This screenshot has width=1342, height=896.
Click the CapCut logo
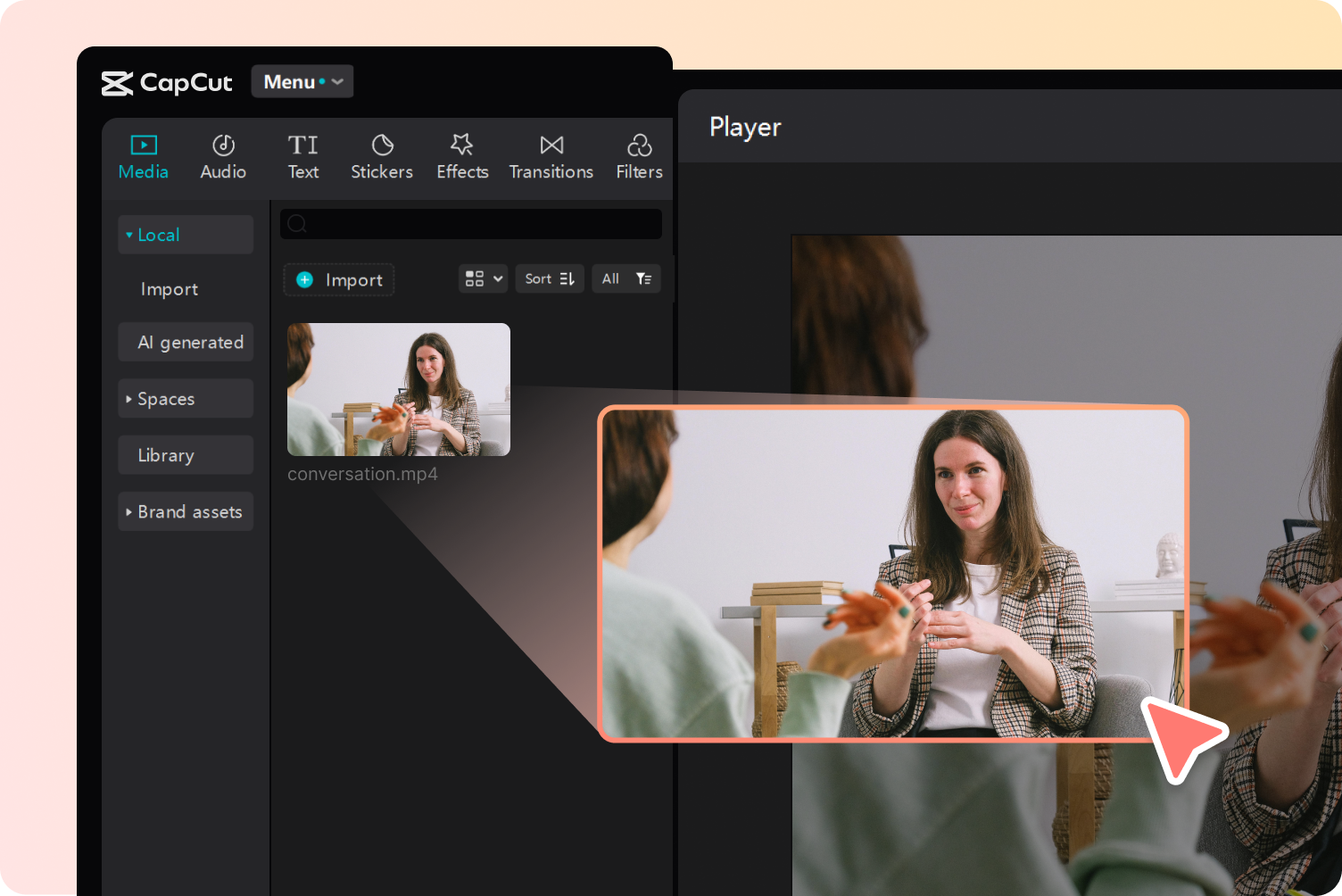click(166, 83)
